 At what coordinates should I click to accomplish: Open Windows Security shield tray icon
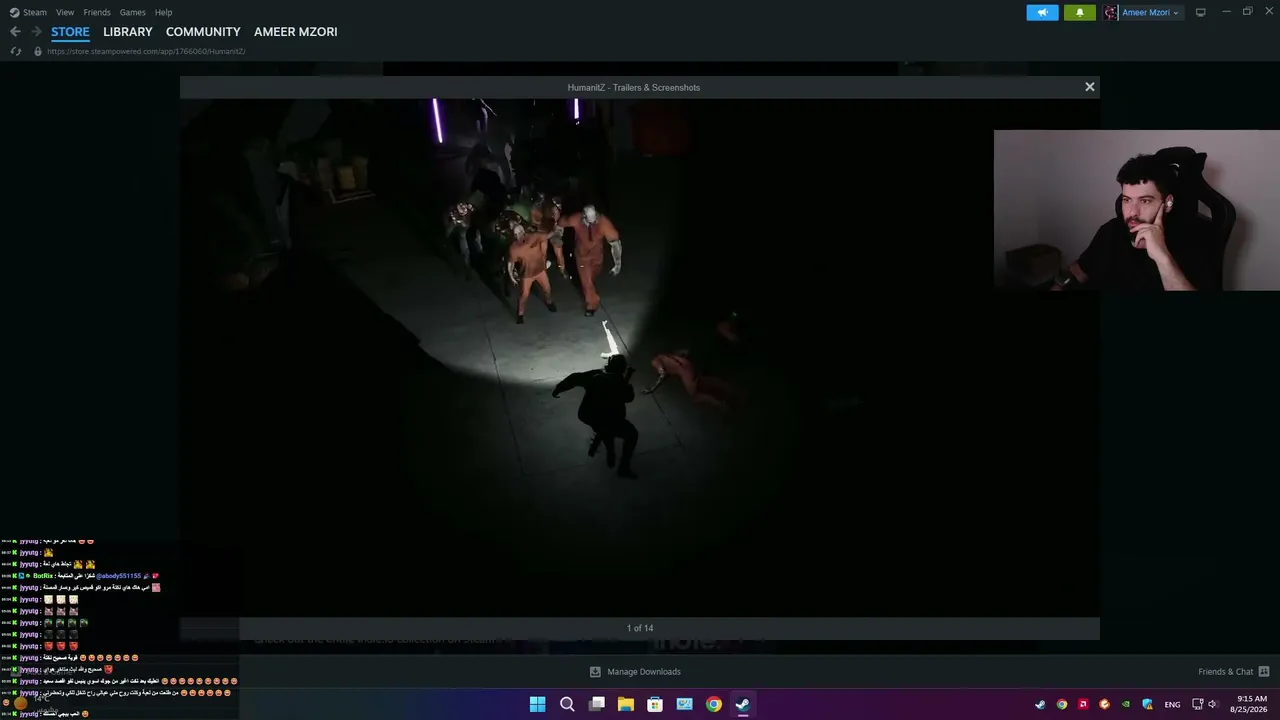tap(1147, 704)
